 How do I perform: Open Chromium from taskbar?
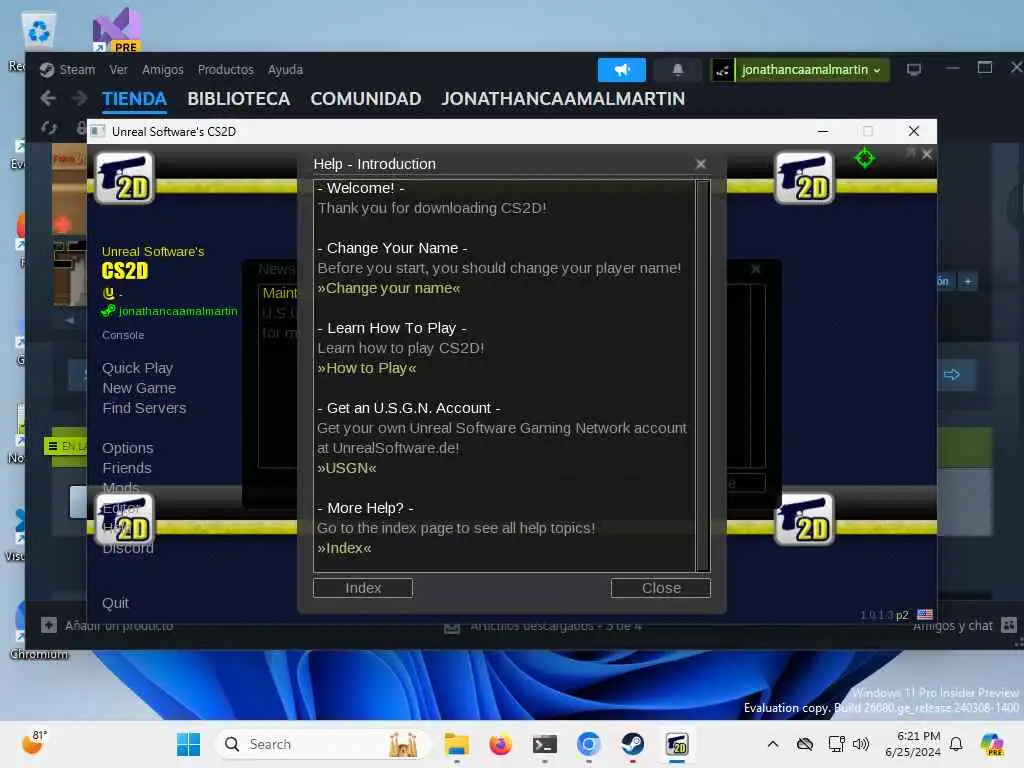[588, 744]
